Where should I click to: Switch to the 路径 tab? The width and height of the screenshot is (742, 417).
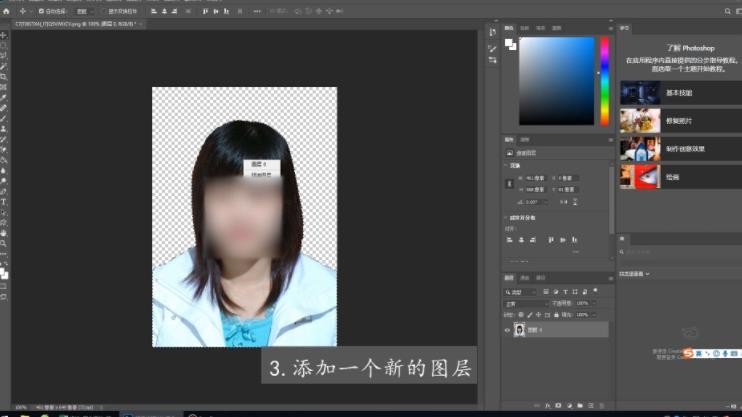(541, 278)
